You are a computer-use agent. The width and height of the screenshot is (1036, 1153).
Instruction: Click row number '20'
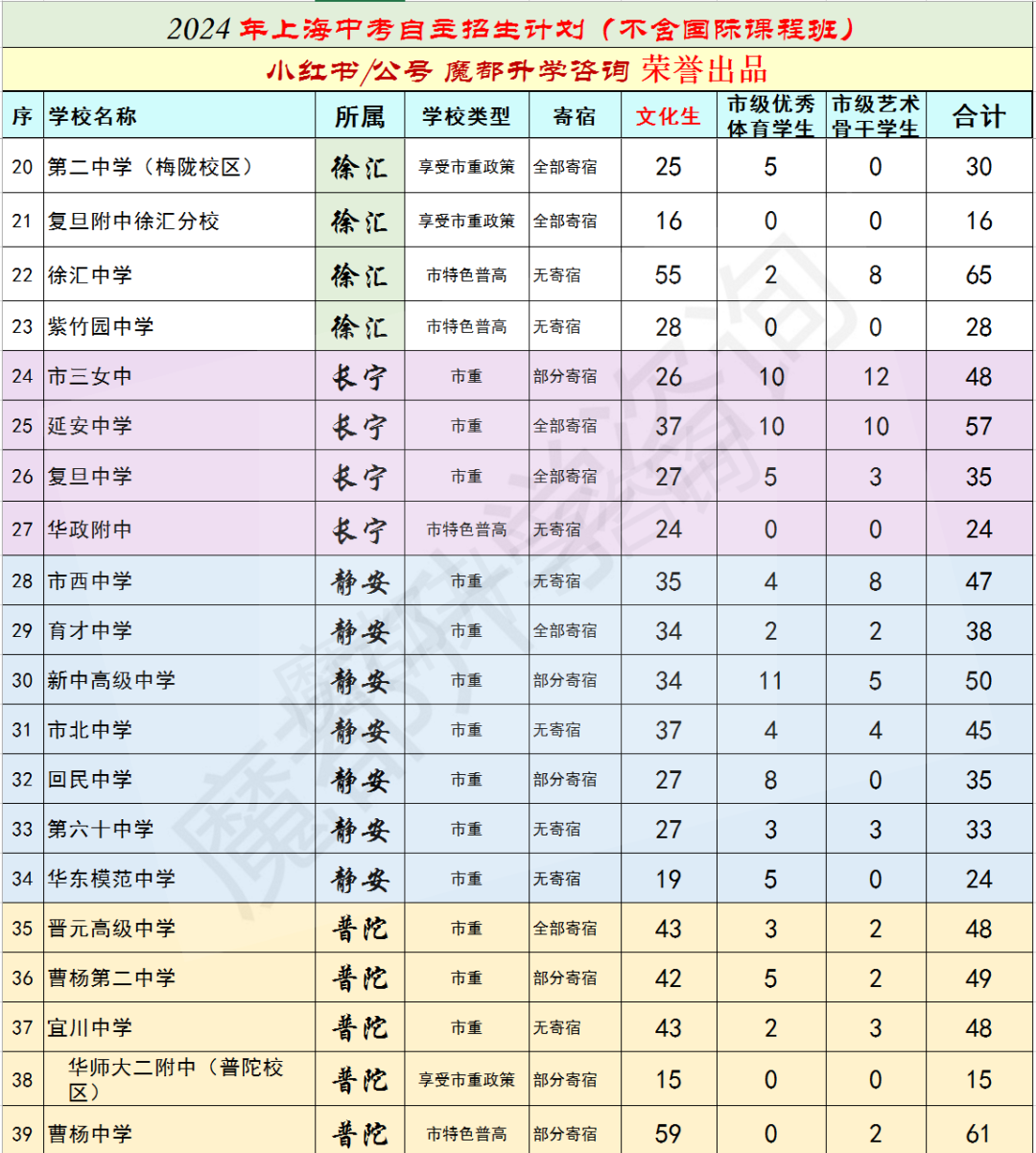click(x=22, y=167)
